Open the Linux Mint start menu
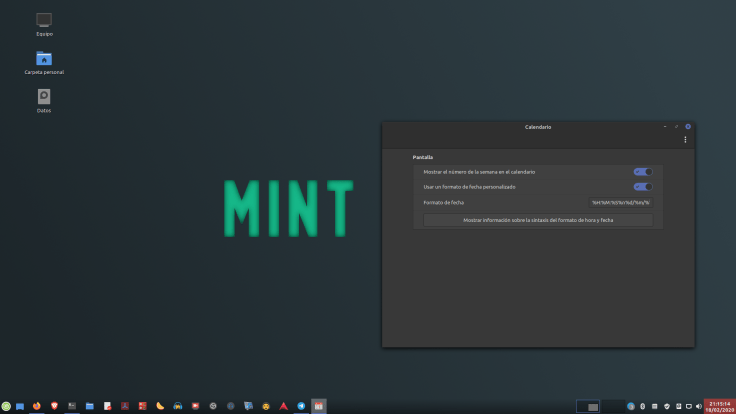The height and width of the screenshot is (414, 736). pyautogui.click(x=6, y=406)
